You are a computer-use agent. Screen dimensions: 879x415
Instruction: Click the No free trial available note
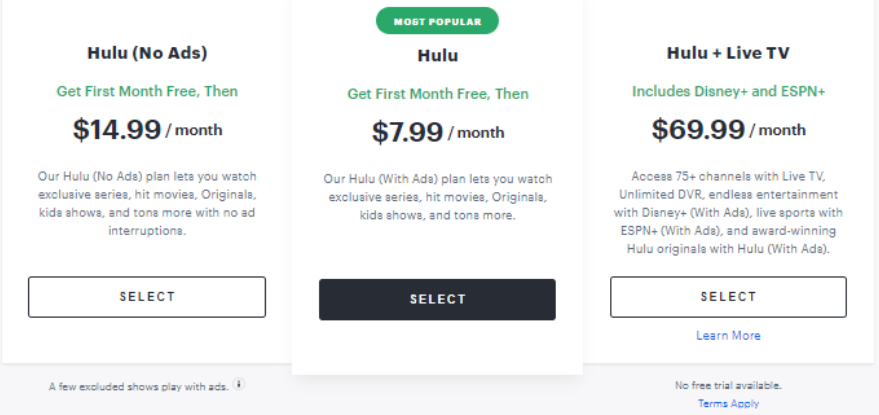[728, 385]
